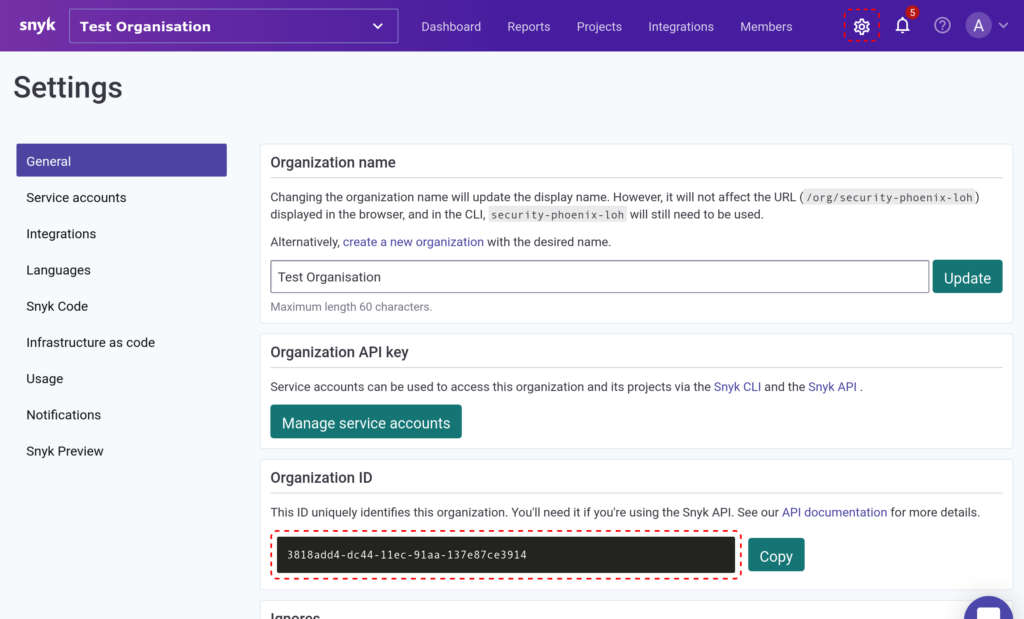Click the Update button
This screenshot has height=619, width=1024.
coord(967,277)
